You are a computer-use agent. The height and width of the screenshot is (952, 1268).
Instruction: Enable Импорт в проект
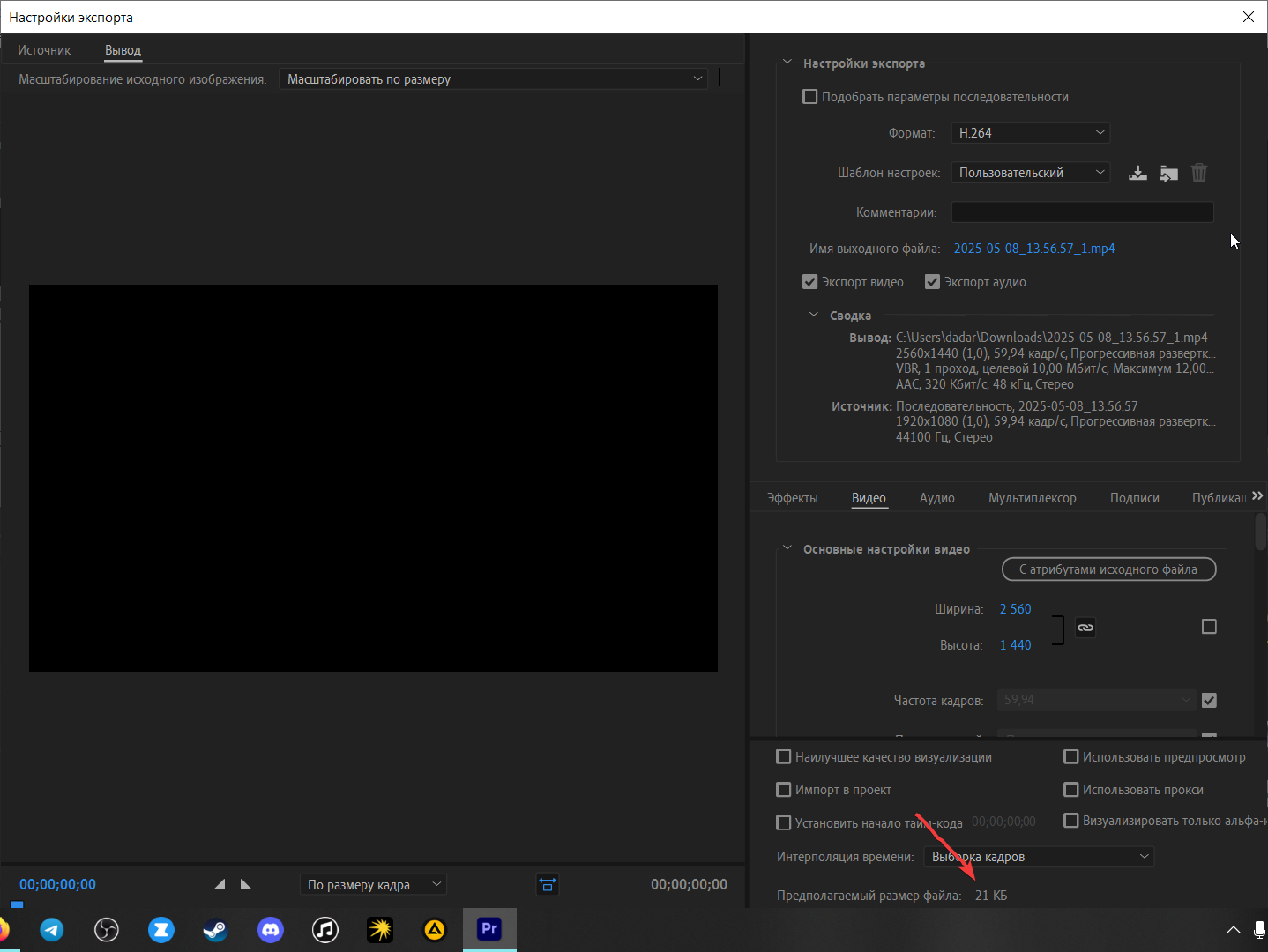(x=783, y=790)
